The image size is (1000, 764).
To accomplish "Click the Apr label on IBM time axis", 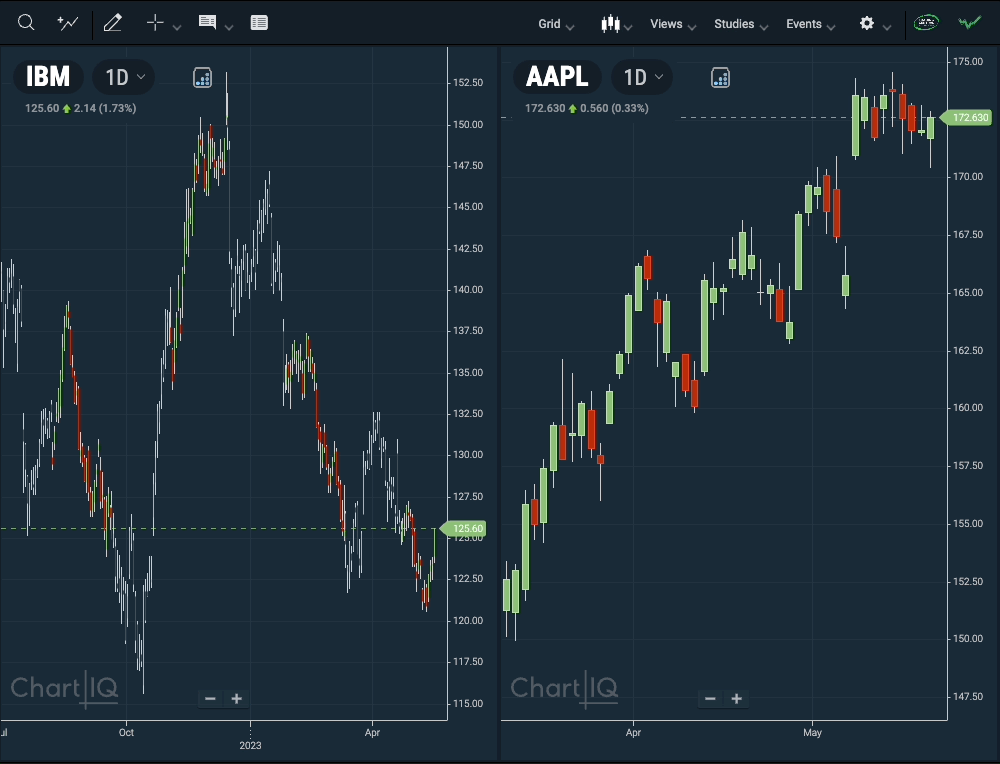I will (372, 732).
